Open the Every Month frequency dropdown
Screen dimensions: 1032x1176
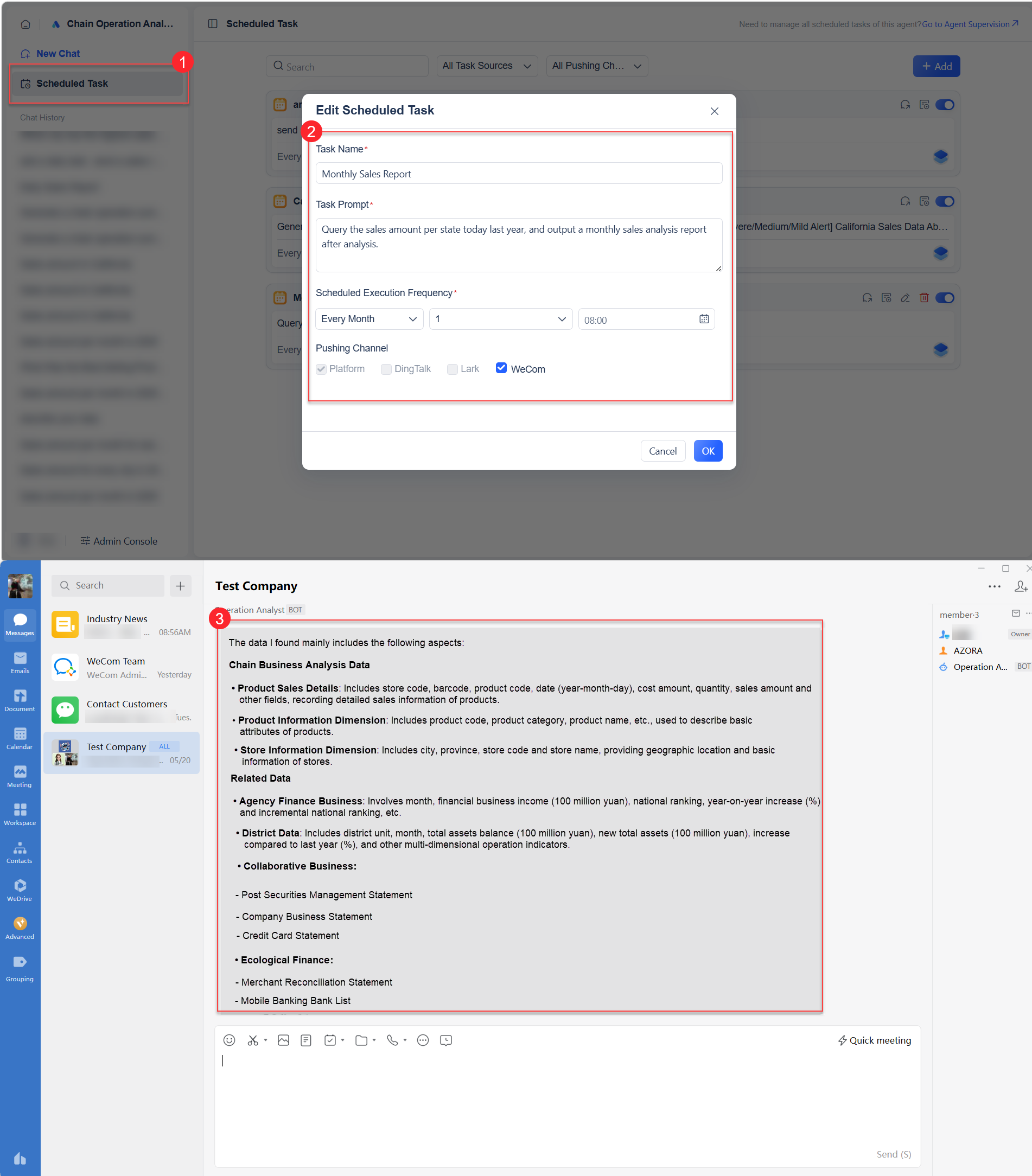coord(370,319)
